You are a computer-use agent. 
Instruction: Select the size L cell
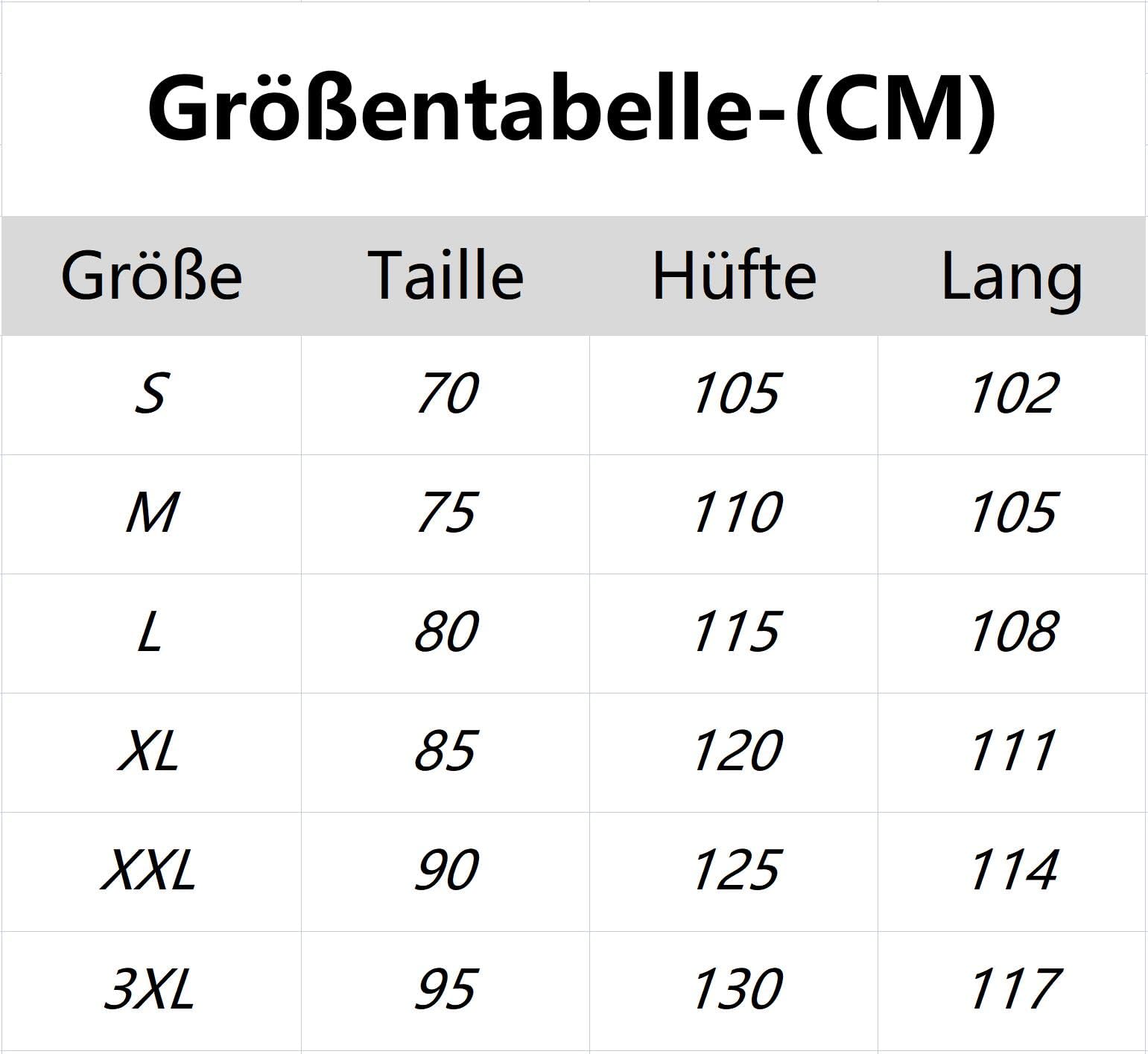(151, 633)
